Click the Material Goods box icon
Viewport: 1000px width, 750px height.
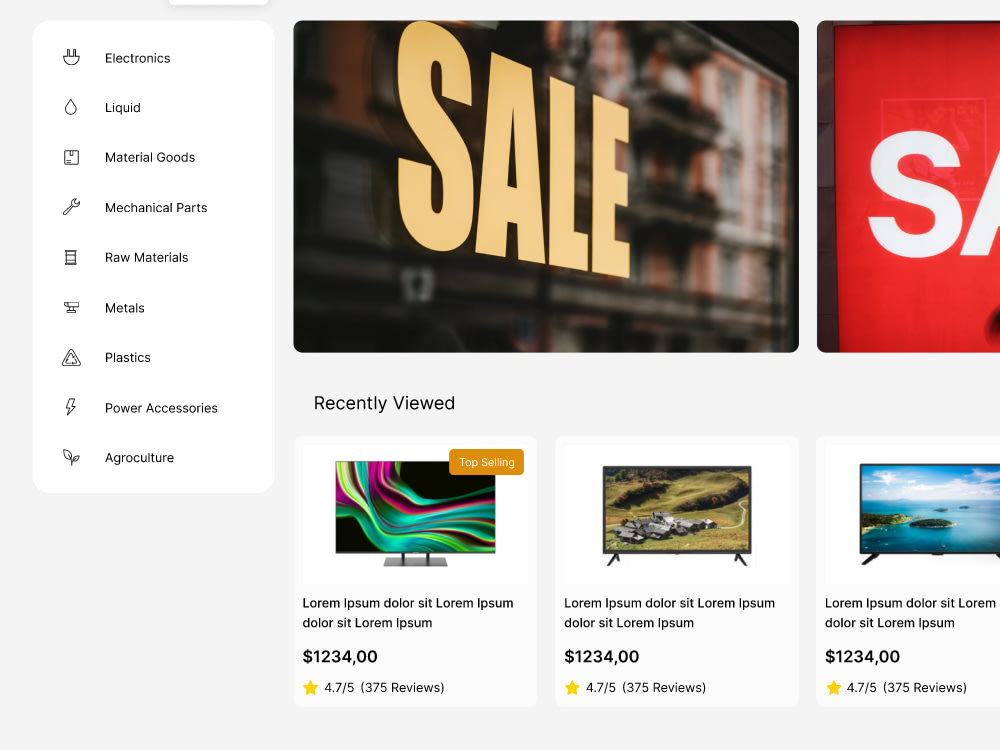pyautogui.click(x=71, y=158)
